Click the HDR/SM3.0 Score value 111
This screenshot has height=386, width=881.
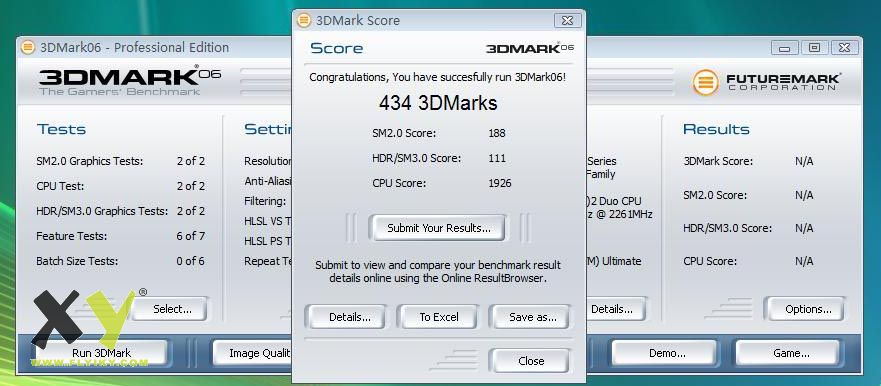[x=497, y=158]
